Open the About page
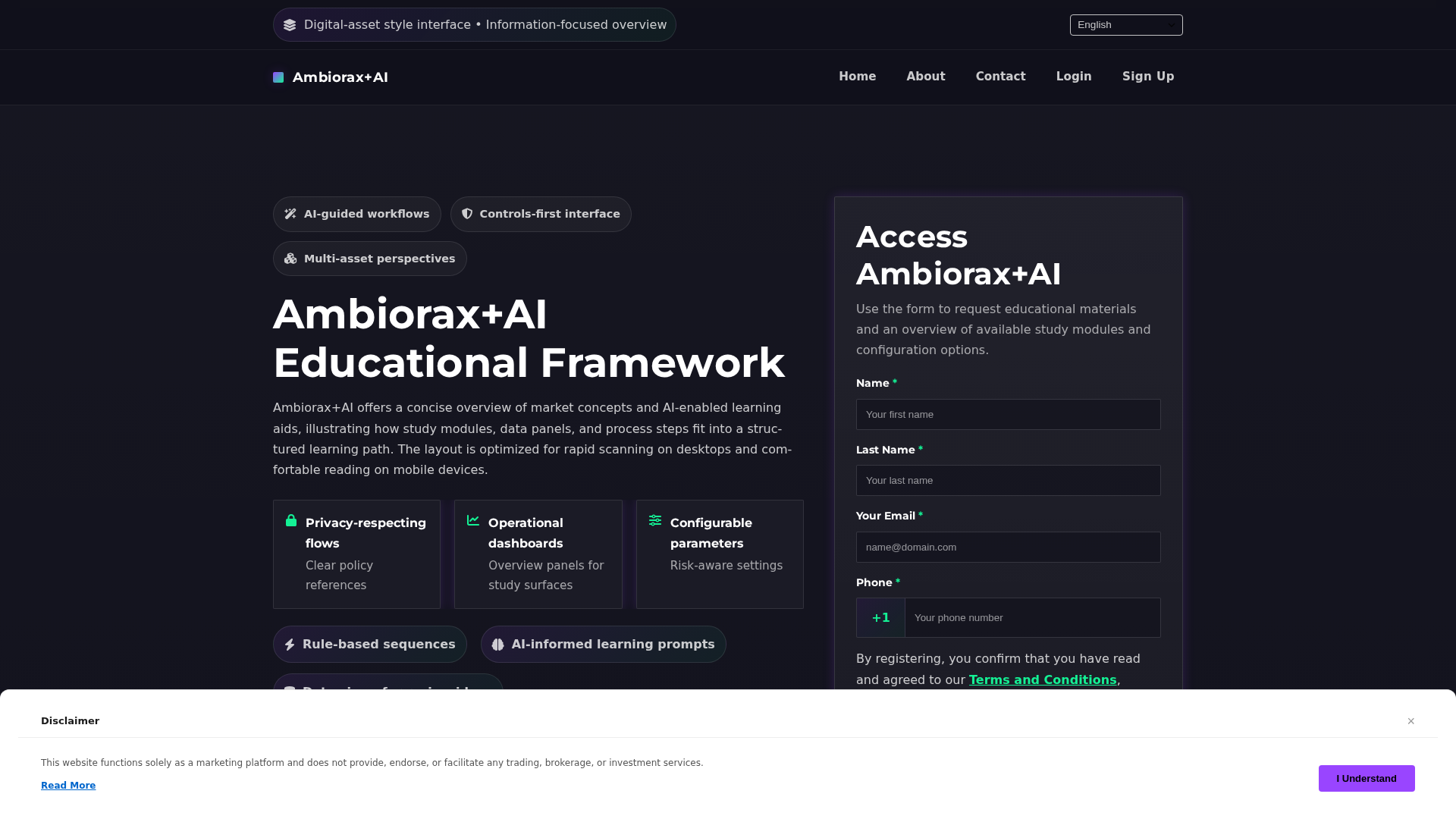Screen dimensions: 1456x819 926,77
